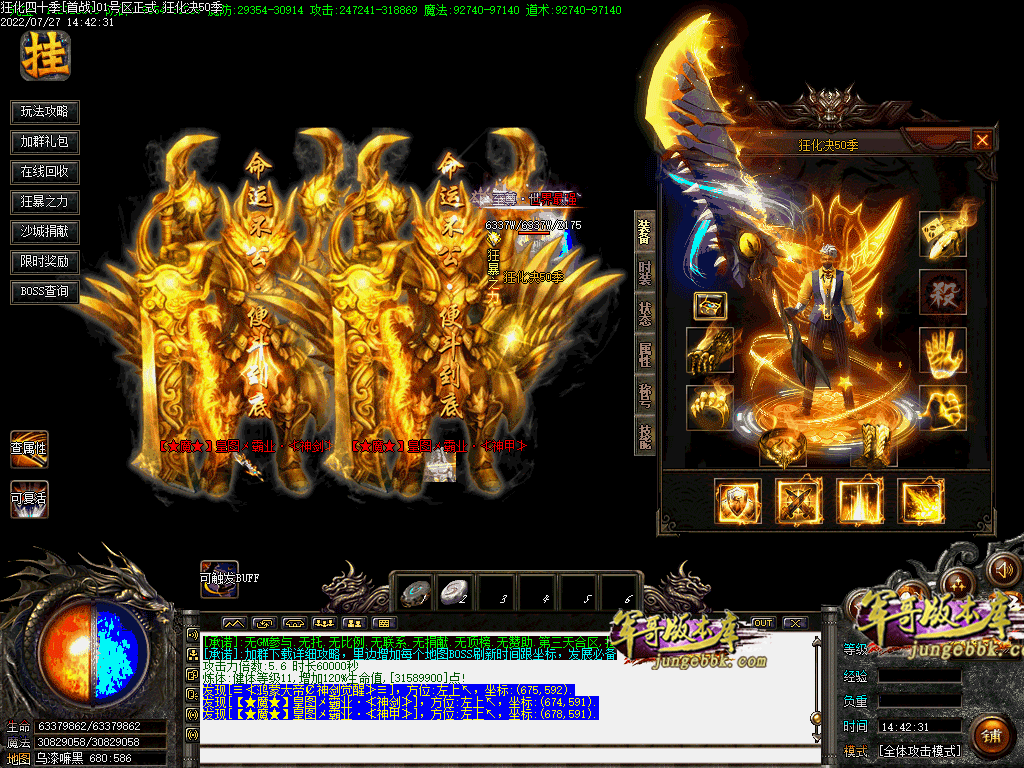This screenshot has width=1024, height=768.
Task: Toggle the speaker sound button
Action: tap(1002, 570)
